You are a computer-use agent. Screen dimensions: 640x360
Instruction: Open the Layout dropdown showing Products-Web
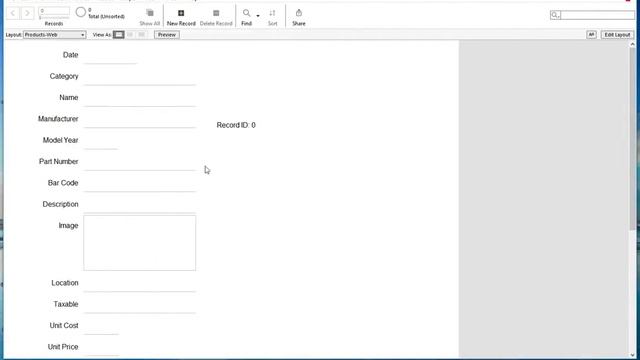click(55, 35)
